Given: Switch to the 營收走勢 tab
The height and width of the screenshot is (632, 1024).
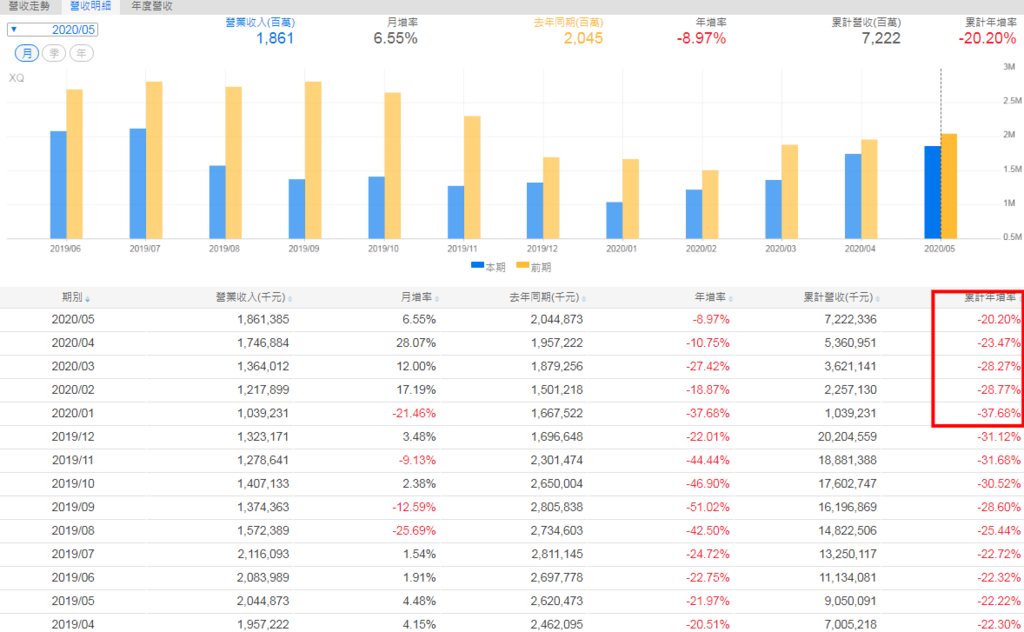Looking at the screenshot, I should pos(29,6).
